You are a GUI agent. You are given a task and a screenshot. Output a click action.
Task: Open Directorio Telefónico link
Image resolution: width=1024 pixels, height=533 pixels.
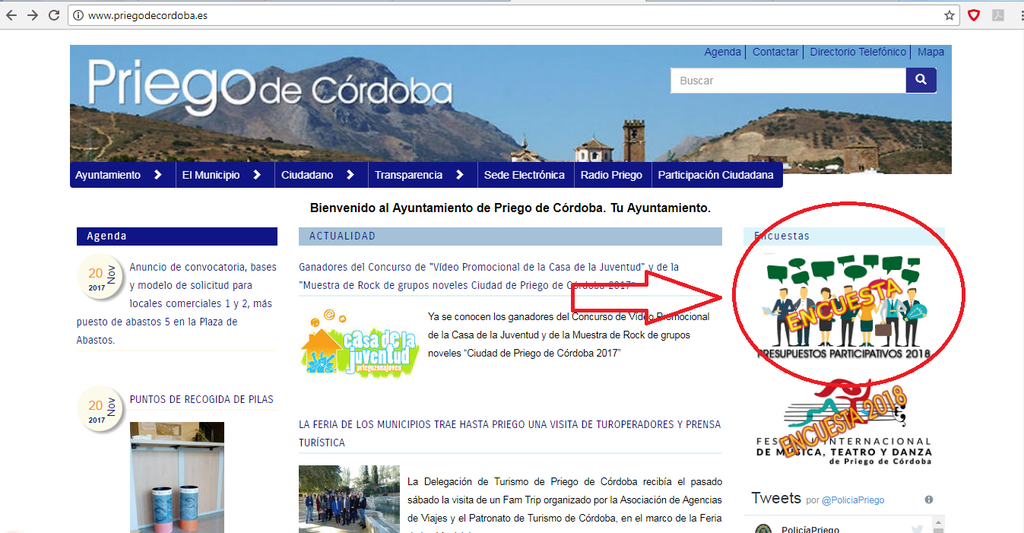[858, 52]
